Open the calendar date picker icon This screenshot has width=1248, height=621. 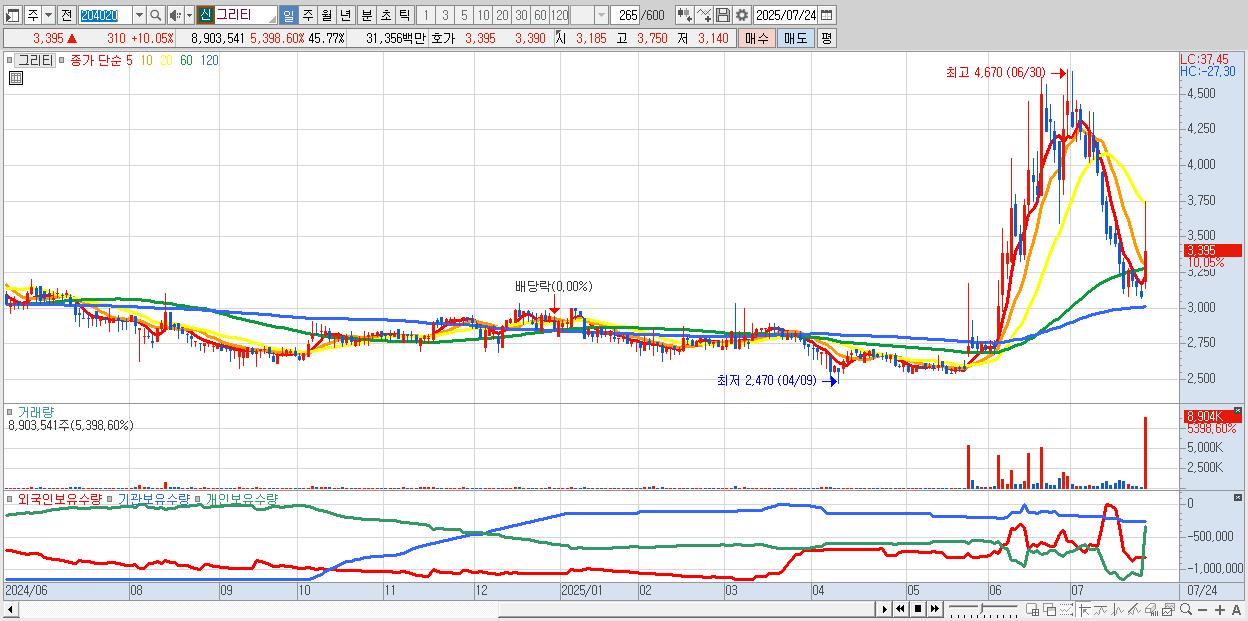827,15
